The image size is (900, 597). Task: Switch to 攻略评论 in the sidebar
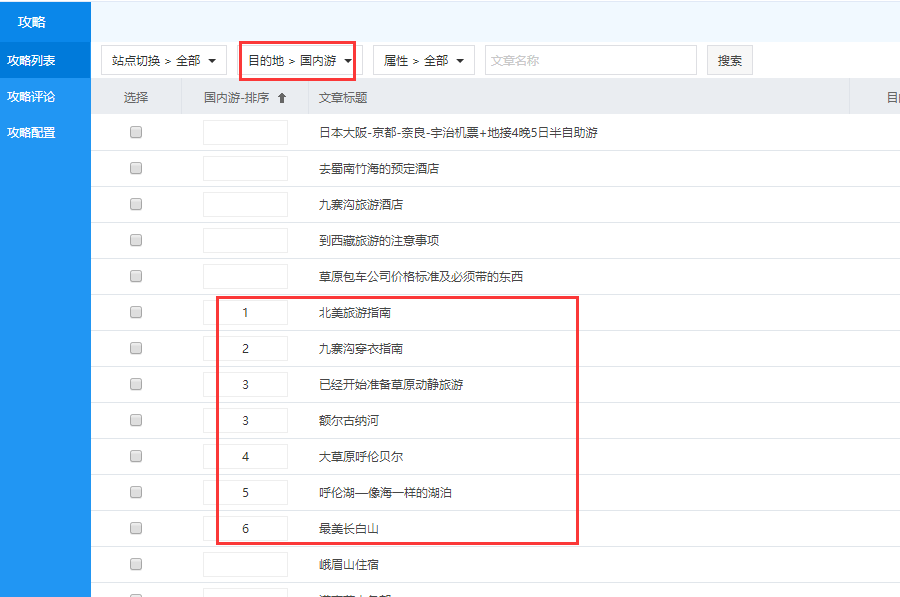(x=31, y=97)
